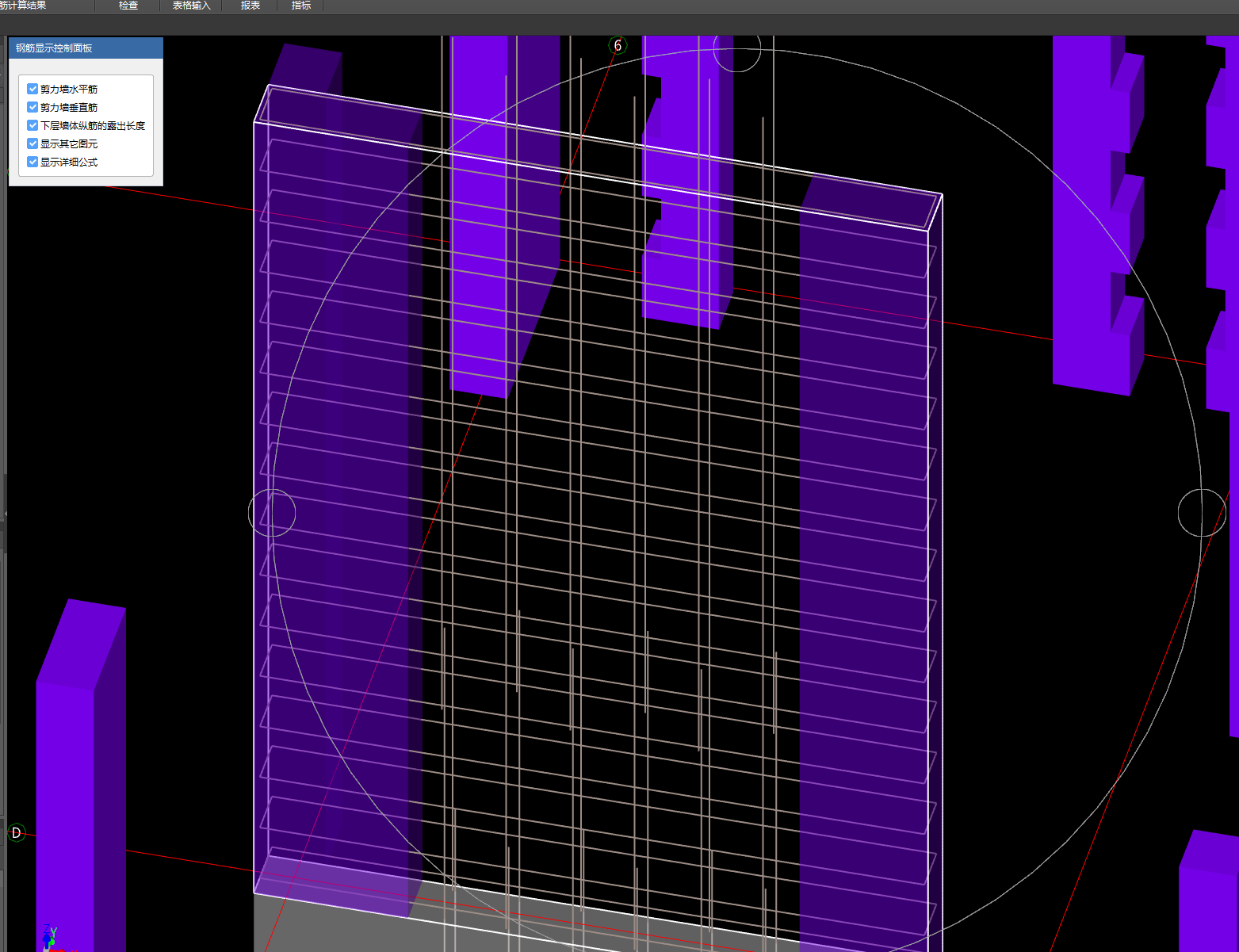Click the axis label 6 marker
This screenshot has height=952, width=1239.
[x=618, y=45]
